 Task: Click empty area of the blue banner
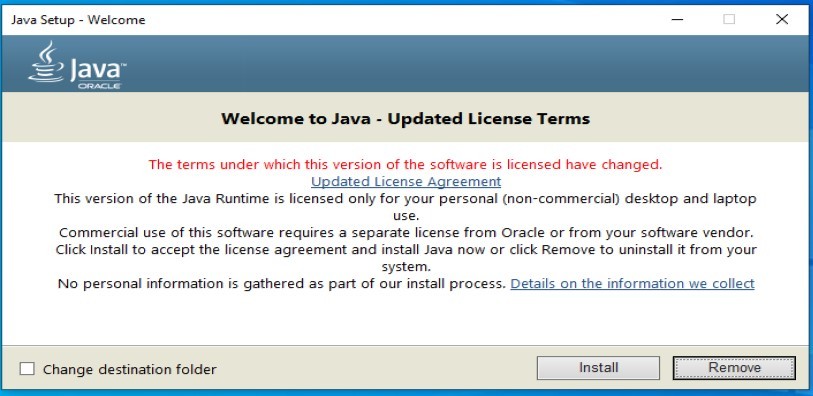467,63
